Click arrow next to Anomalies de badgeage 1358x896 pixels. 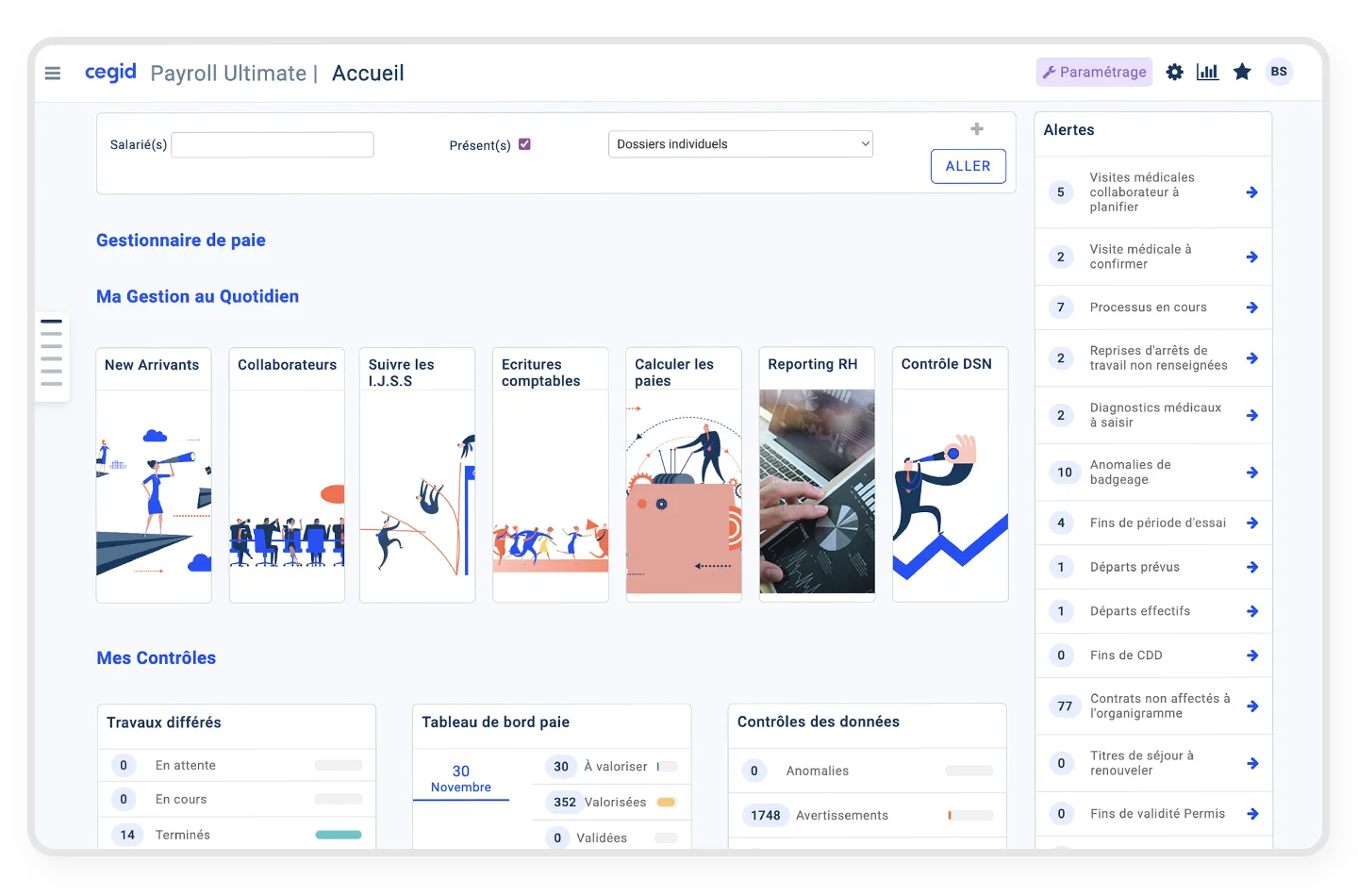pos(1251,473)
